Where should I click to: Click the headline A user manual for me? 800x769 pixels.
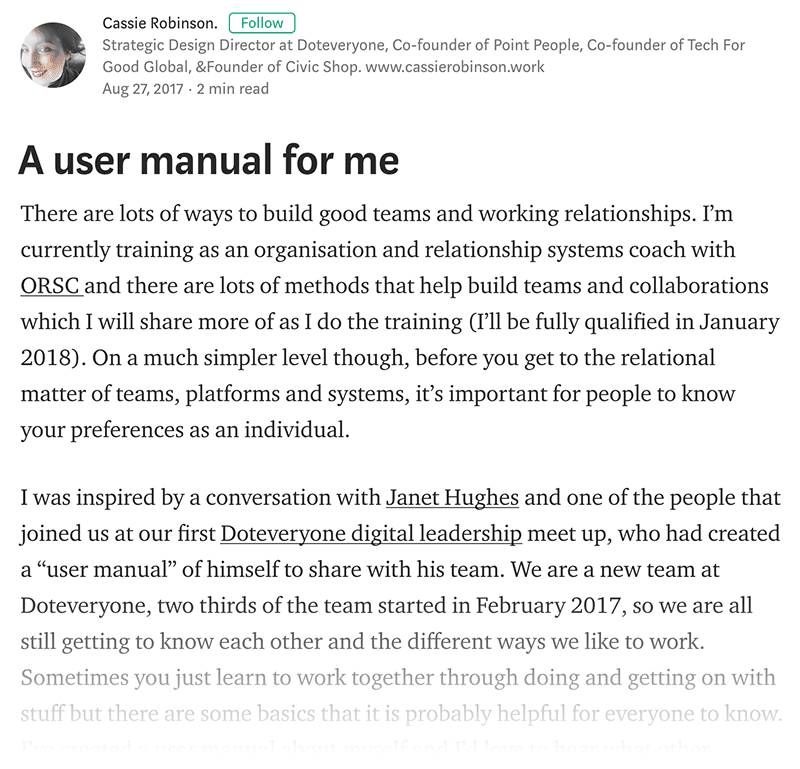point(209,160)
